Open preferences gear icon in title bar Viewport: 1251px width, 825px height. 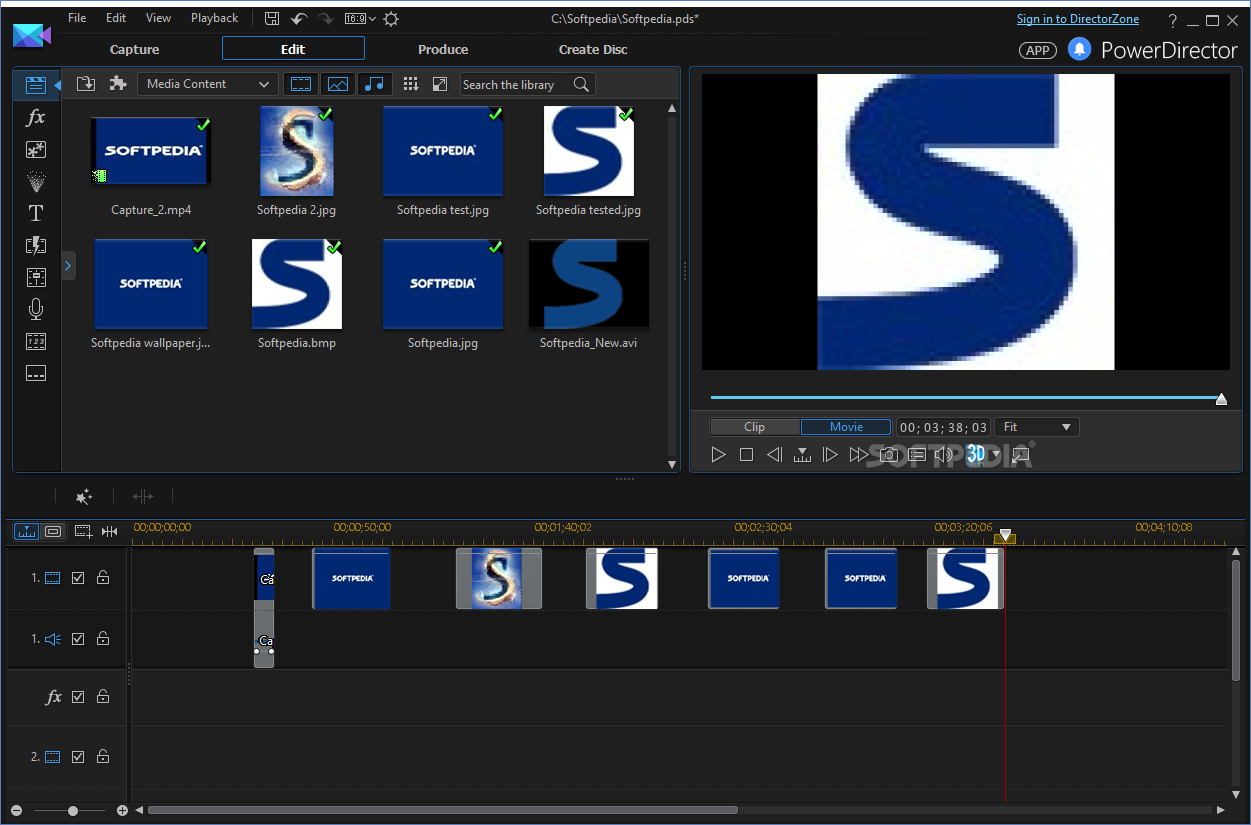[x=391, y=19]
